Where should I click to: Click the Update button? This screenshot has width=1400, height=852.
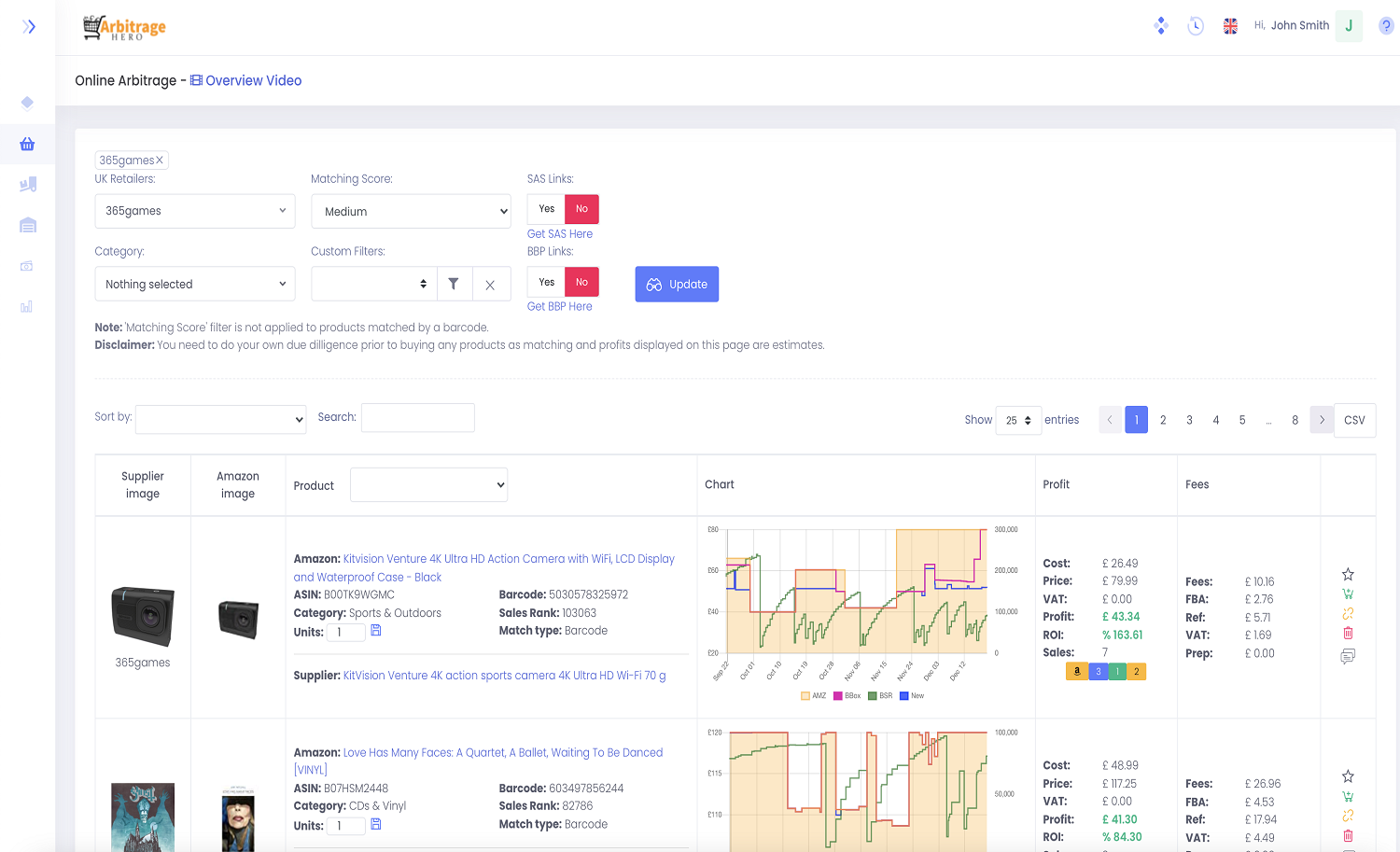(x=677, y=284)
